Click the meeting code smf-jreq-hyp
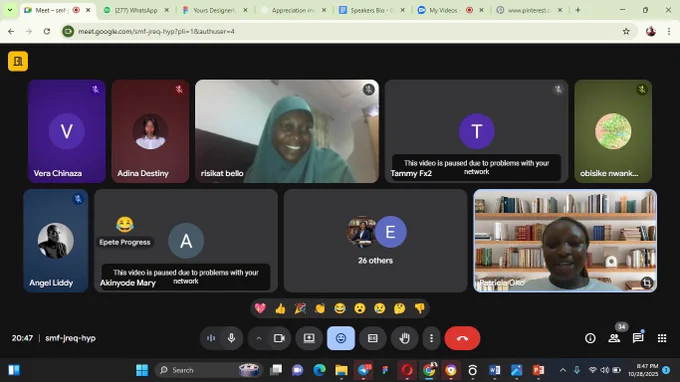The image size is (680, 382). (x=70, y=338)
